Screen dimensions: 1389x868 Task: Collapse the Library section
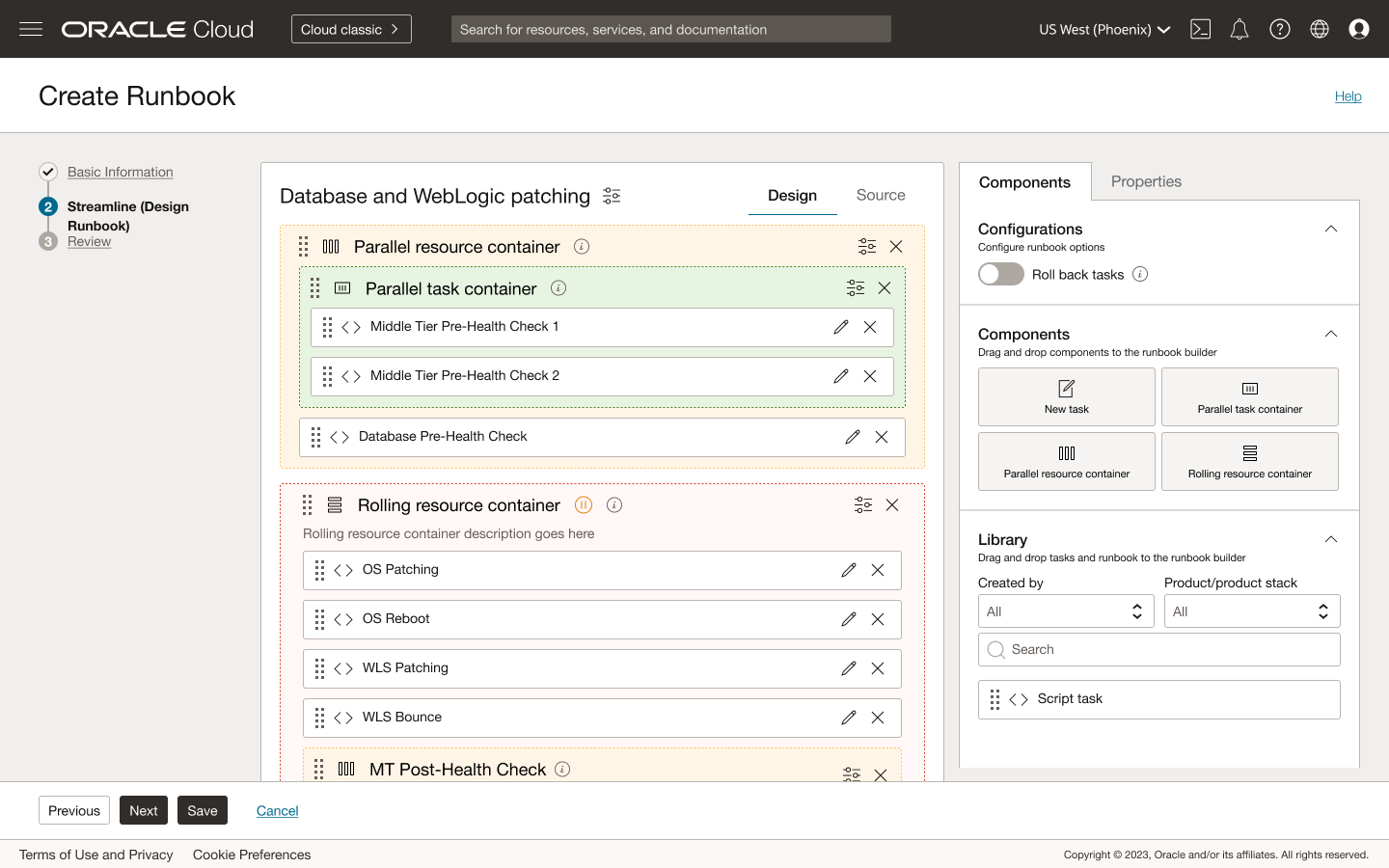click(1331, 539)
